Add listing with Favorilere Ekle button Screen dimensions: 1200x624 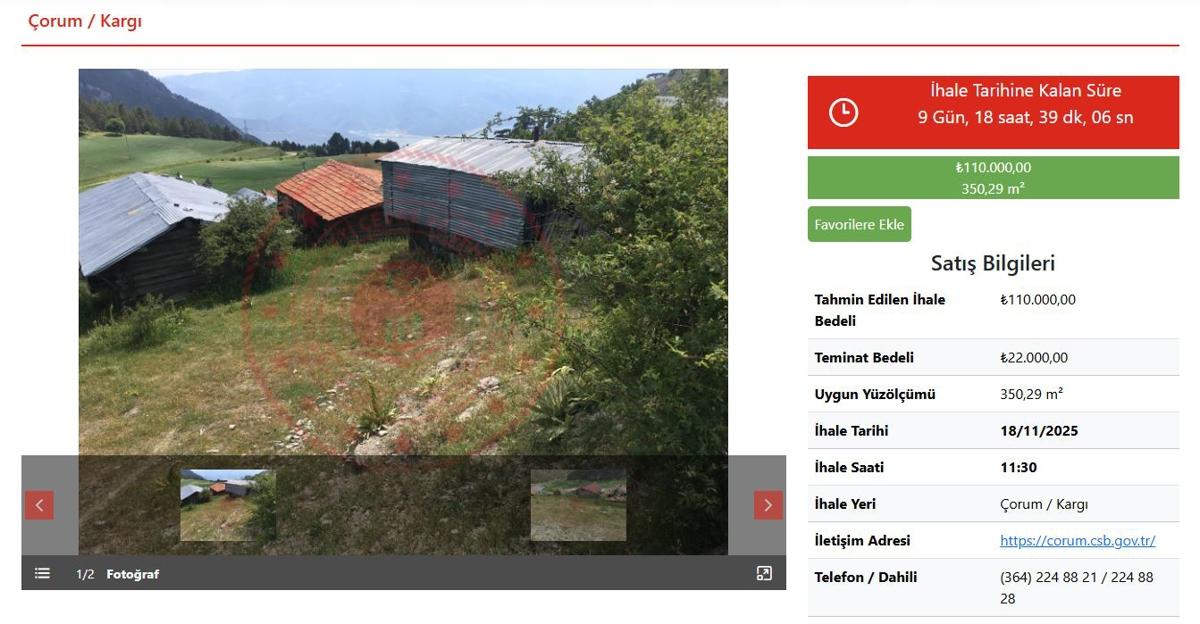tap(859, 224)
